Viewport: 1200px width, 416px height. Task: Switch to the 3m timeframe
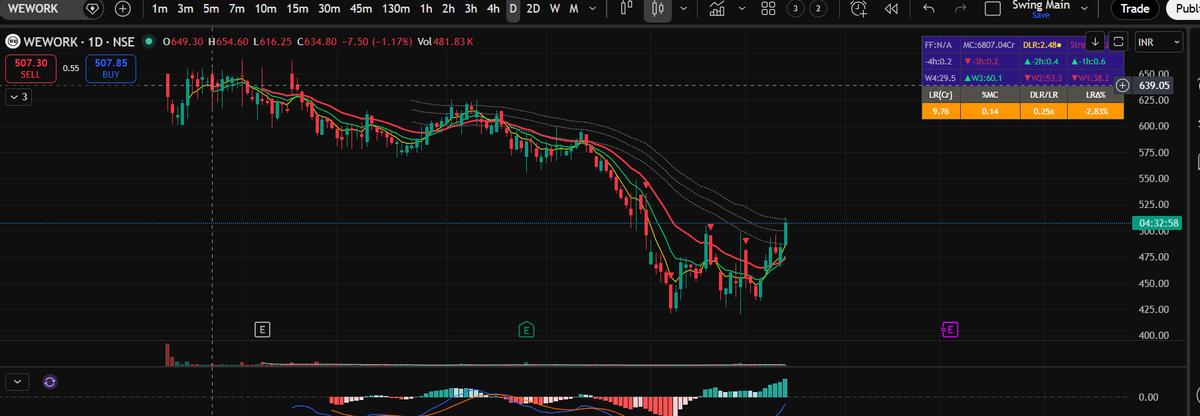[185, 9]
